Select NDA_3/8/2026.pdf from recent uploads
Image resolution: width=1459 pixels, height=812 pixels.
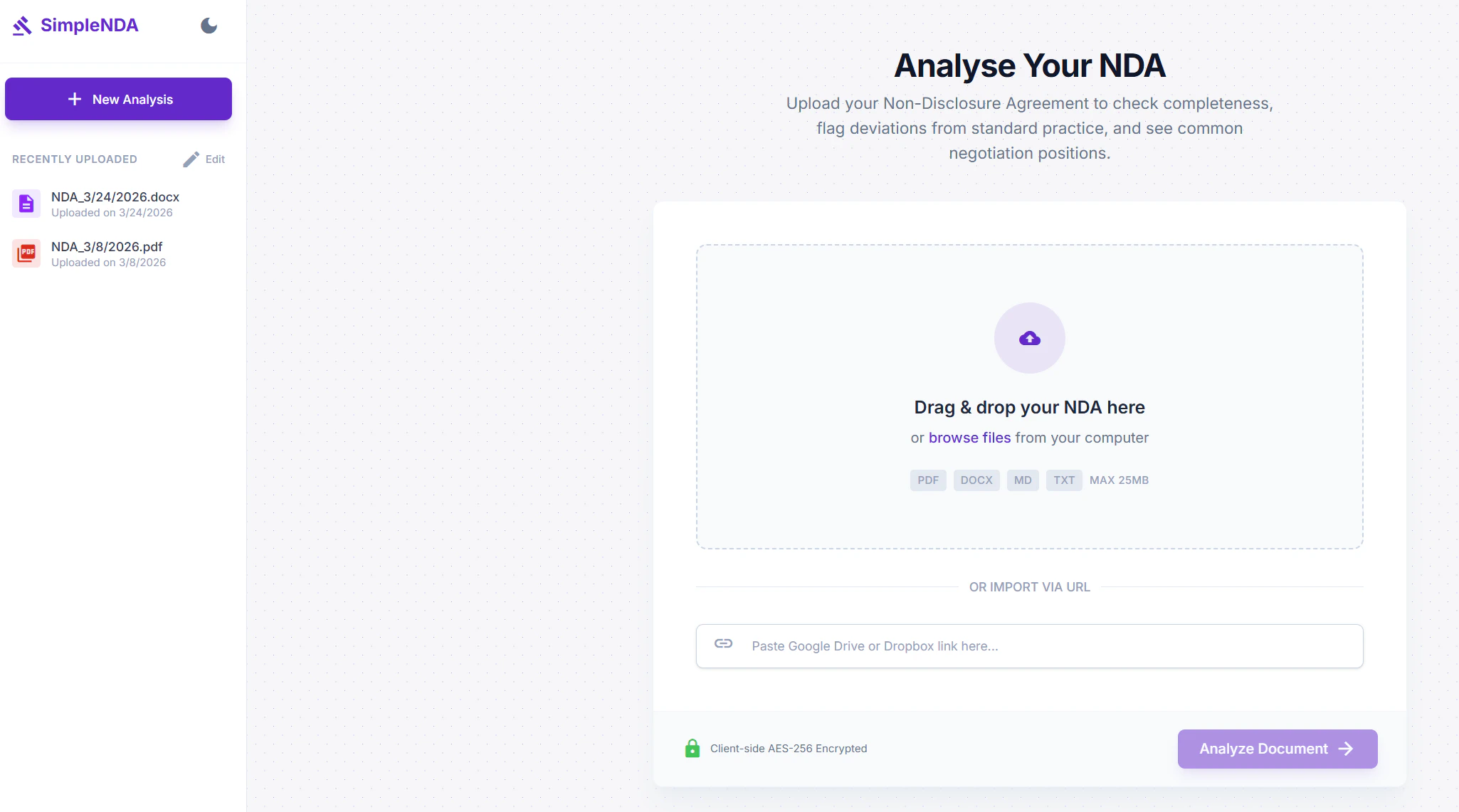(107, 247)
